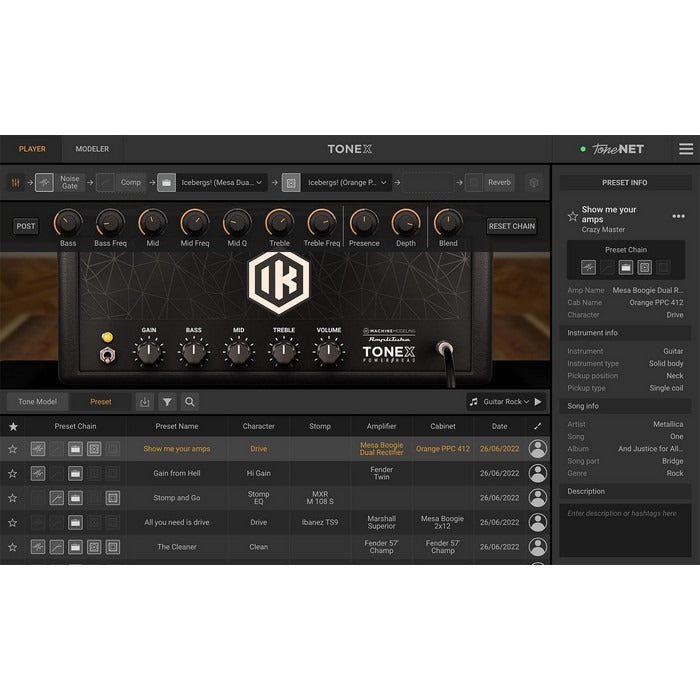Sort by the Amplifier column header
The image size is (700, 700).
click(381, 426)
